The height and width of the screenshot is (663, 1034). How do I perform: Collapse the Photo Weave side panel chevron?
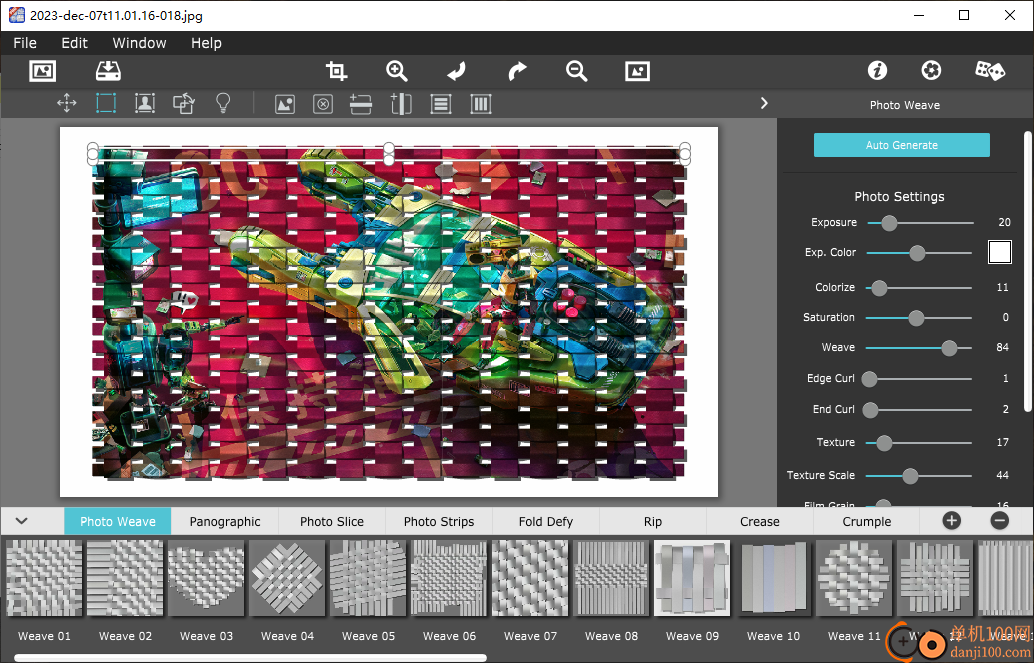(764, 104)
